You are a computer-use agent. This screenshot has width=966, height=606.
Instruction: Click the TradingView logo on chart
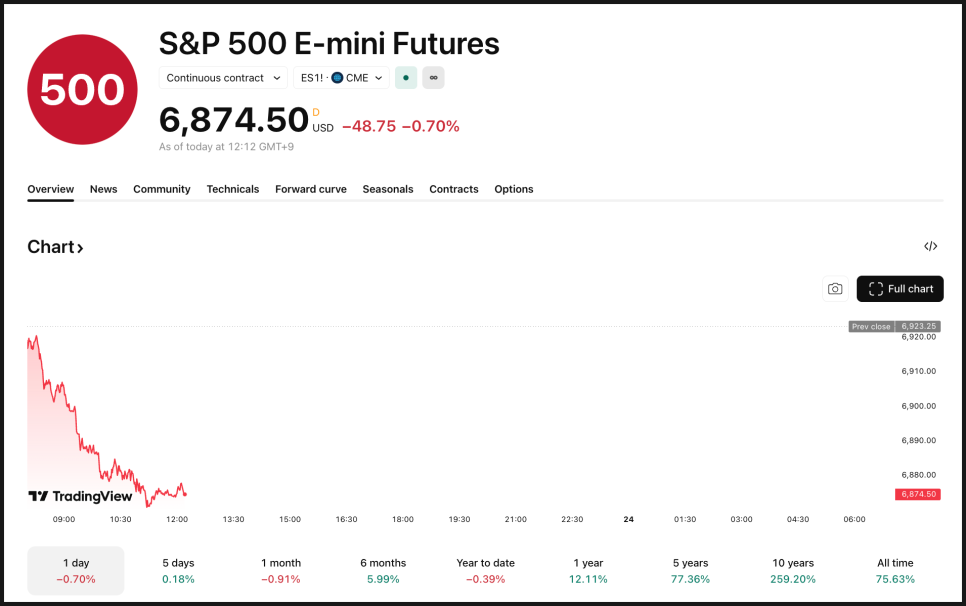pyautogui.click(x=80, y=496)
